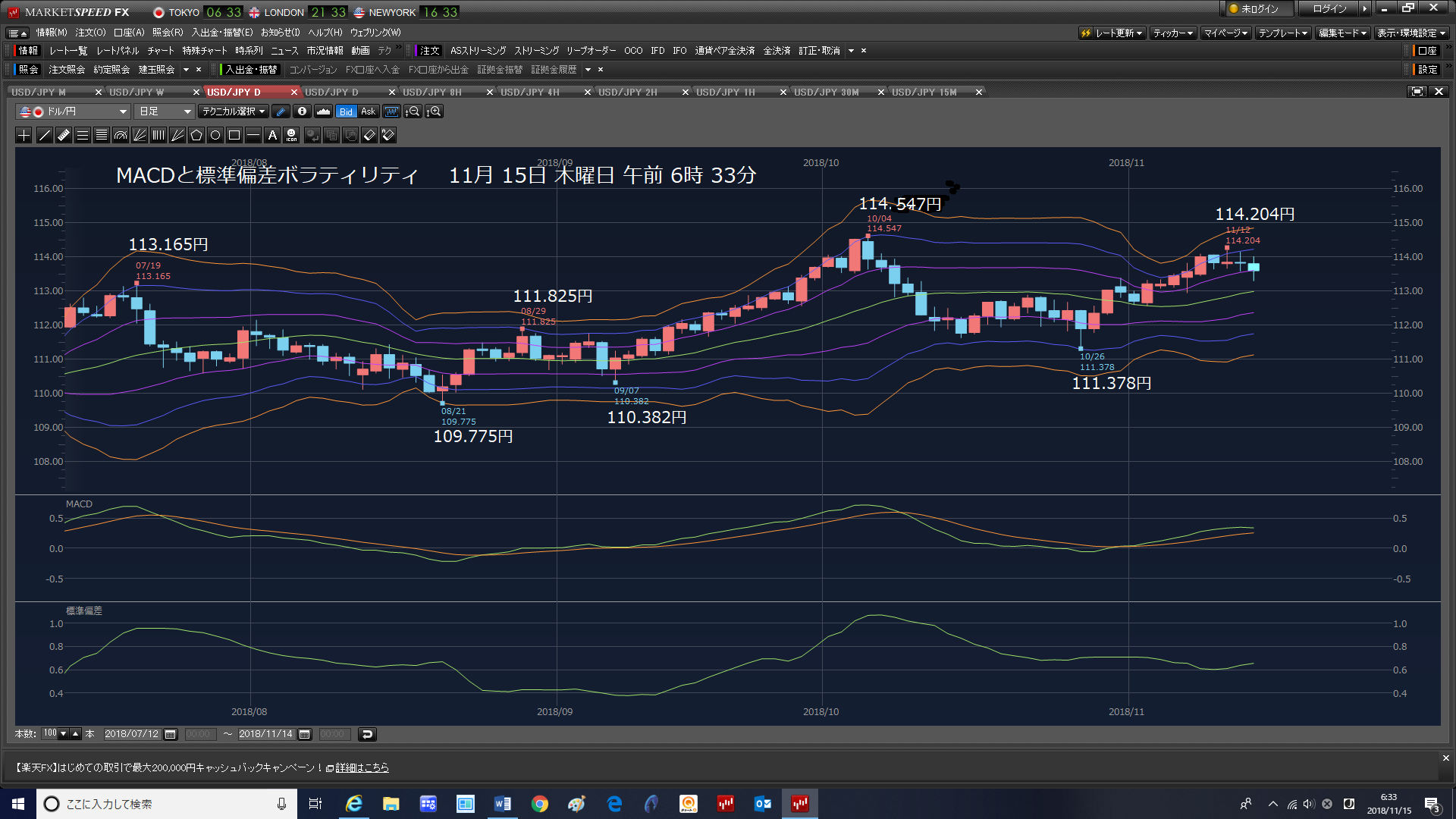Click the bar count 本数 100 field

pos(50,733)
